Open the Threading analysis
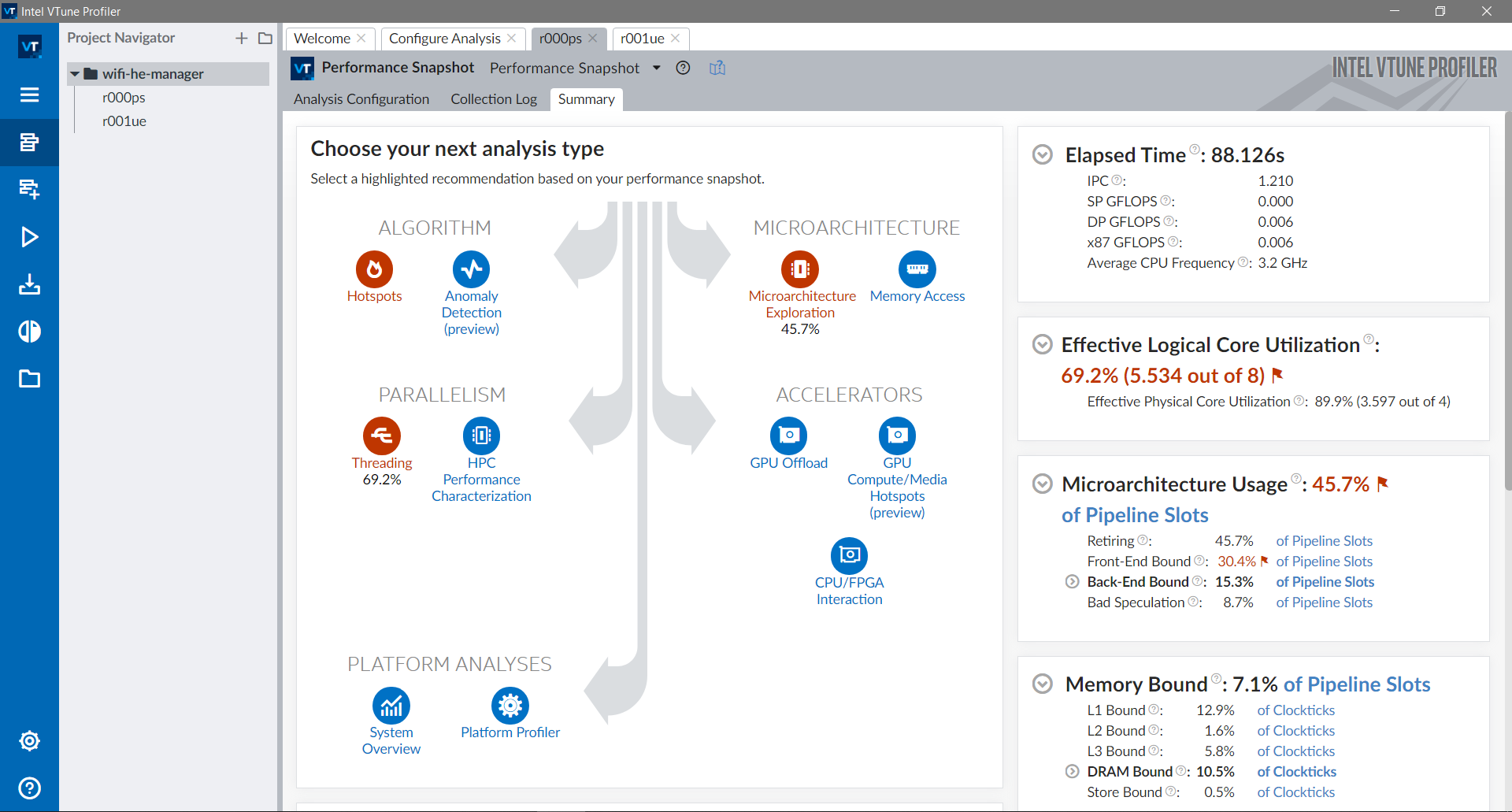The height and width of the screenshot is (812, 1512). click(x=381, y=435)
